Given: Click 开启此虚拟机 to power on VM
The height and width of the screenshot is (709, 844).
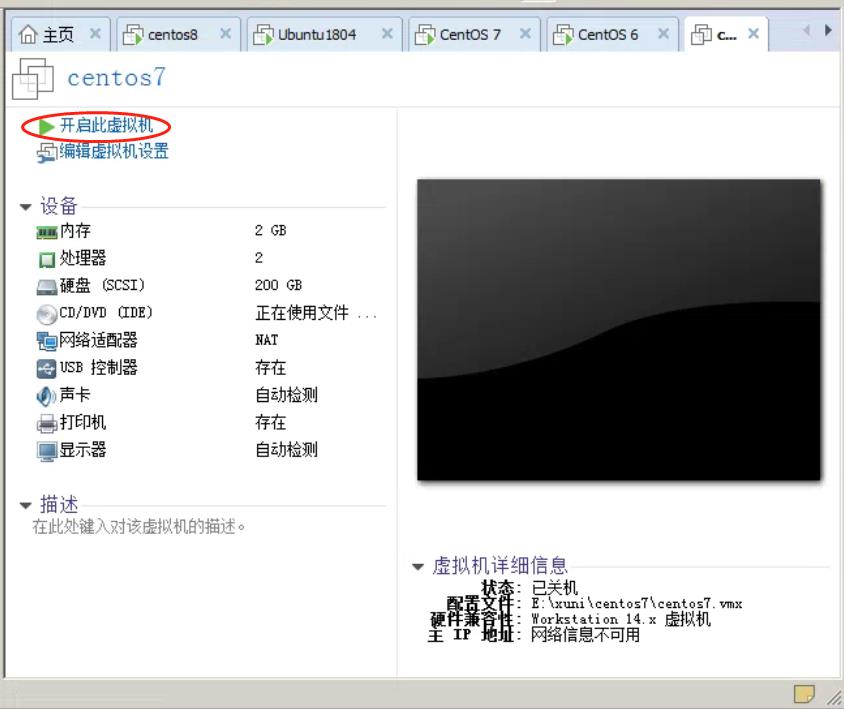Looking at the screenshot, I should (x=107, y=125).
